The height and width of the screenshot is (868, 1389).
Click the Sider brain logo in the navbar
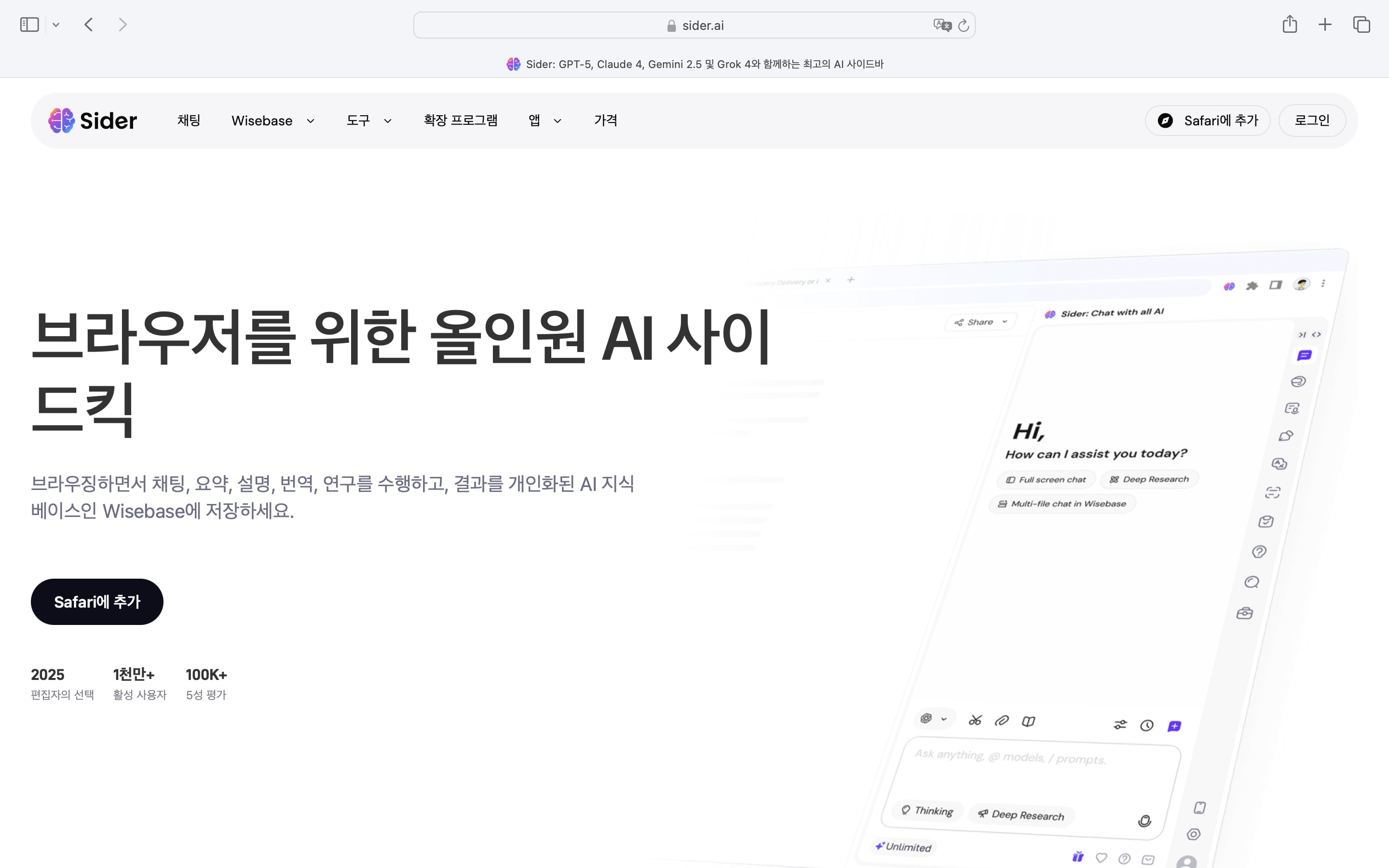61,121
